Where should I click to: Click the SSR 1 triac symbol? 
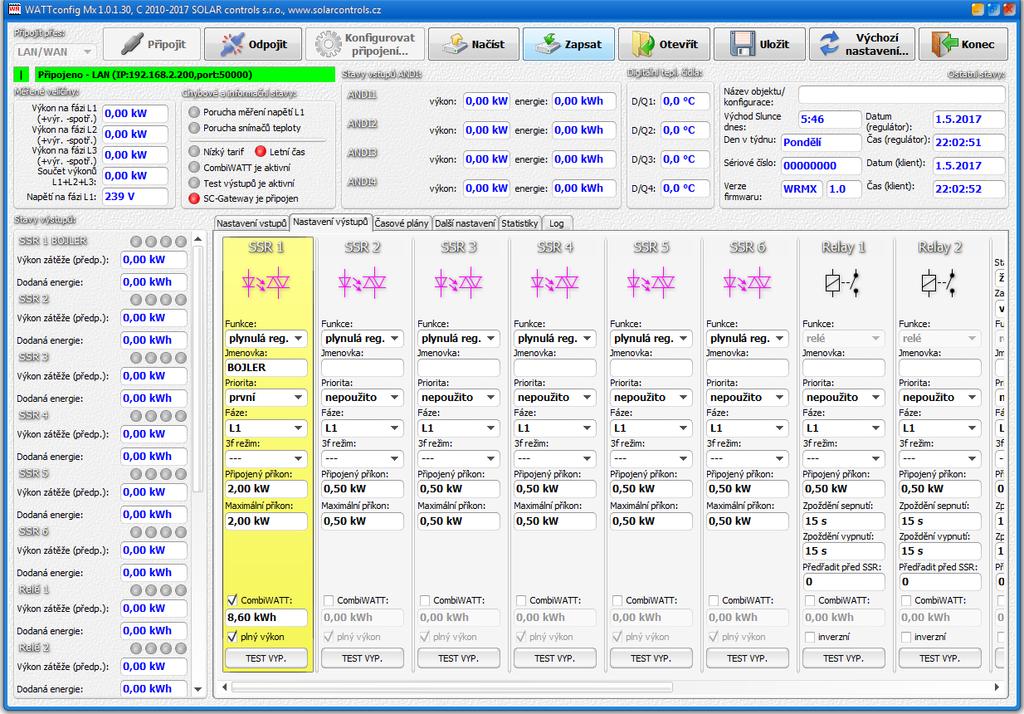coord(266,283)
